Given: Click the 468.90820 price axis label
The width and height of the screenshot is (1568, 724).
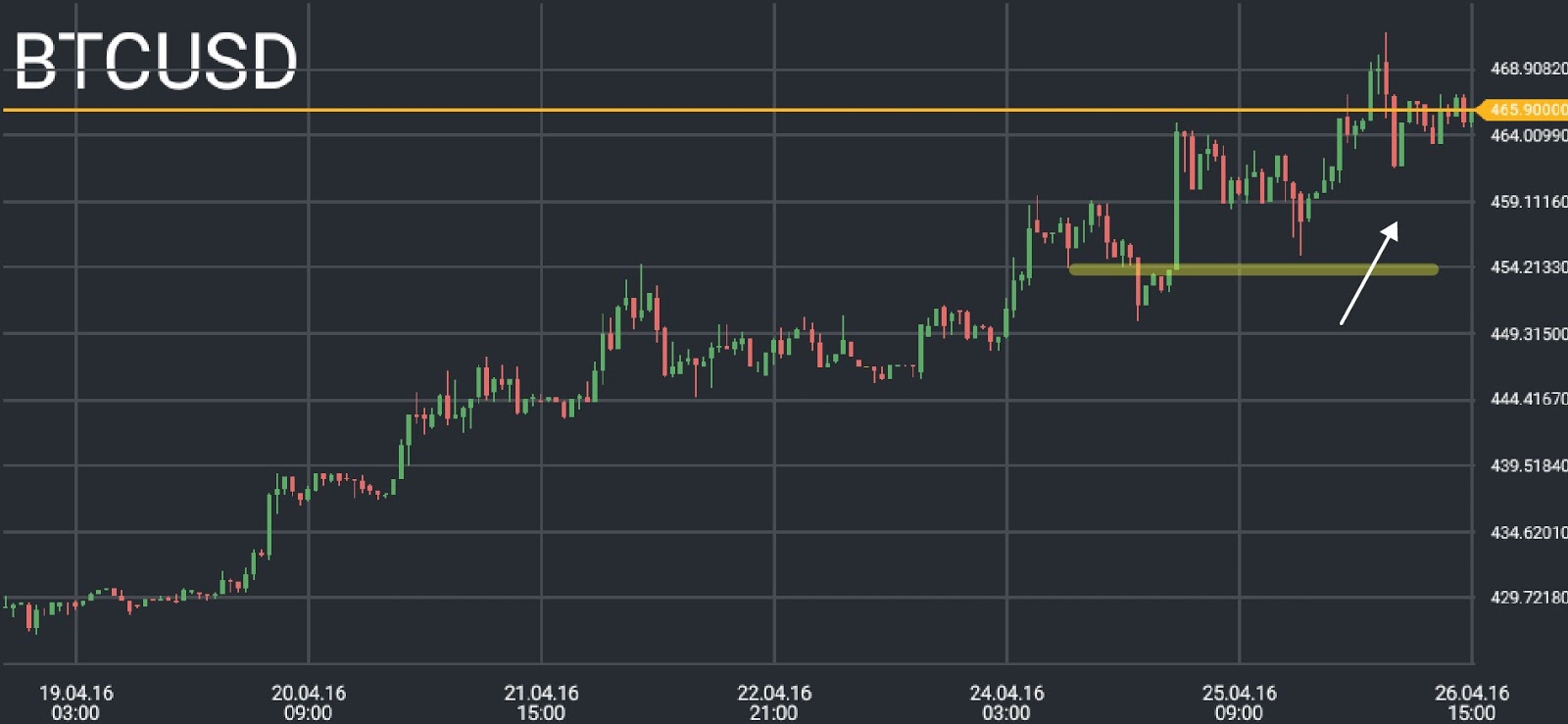Looking at the screenshot, I should (x=1529, y=69).
